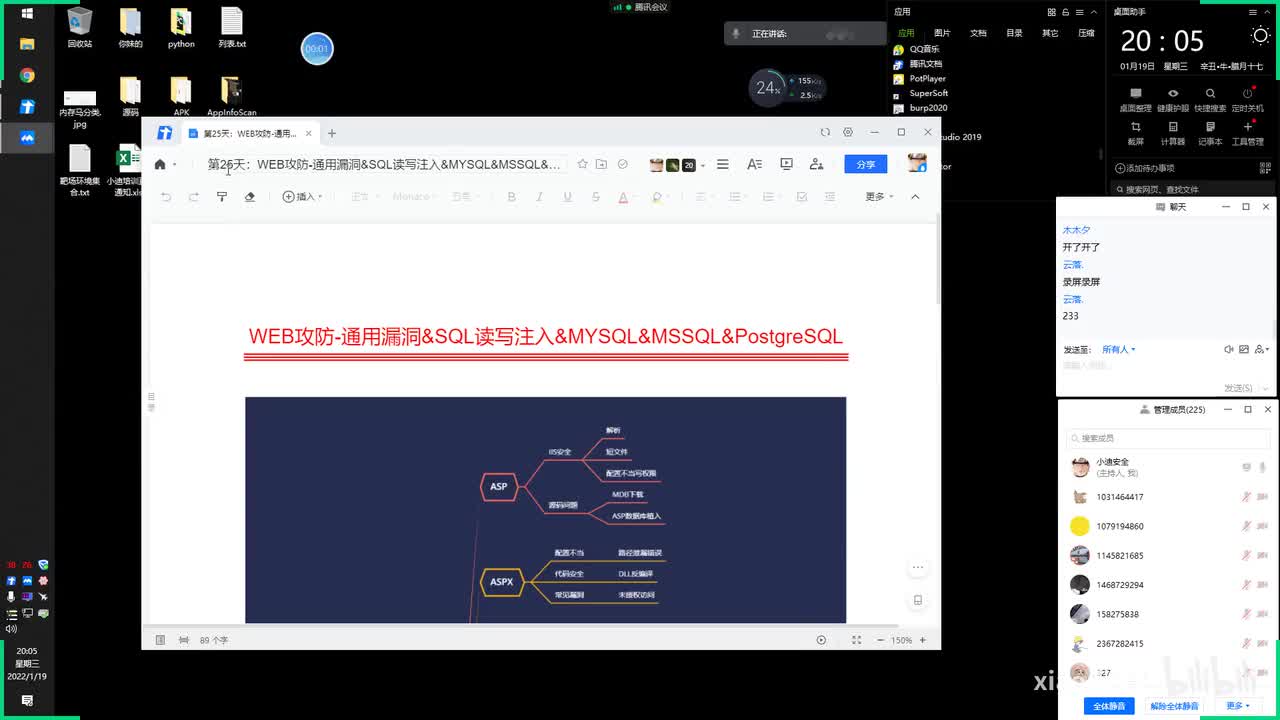Undo the last edit

click(166, 197)
